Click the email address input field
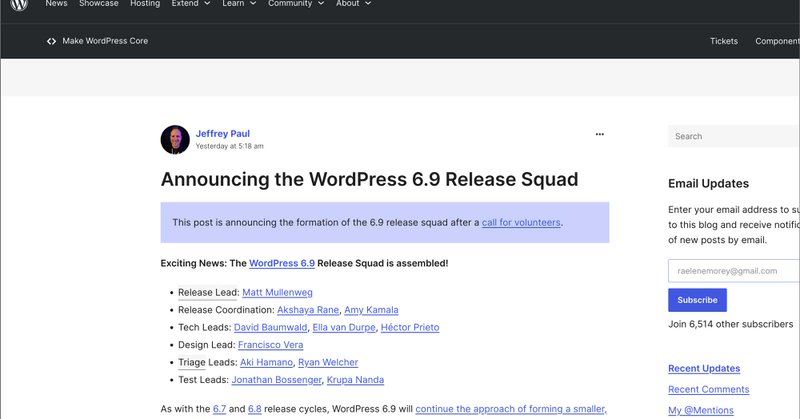 coord(734,271)
